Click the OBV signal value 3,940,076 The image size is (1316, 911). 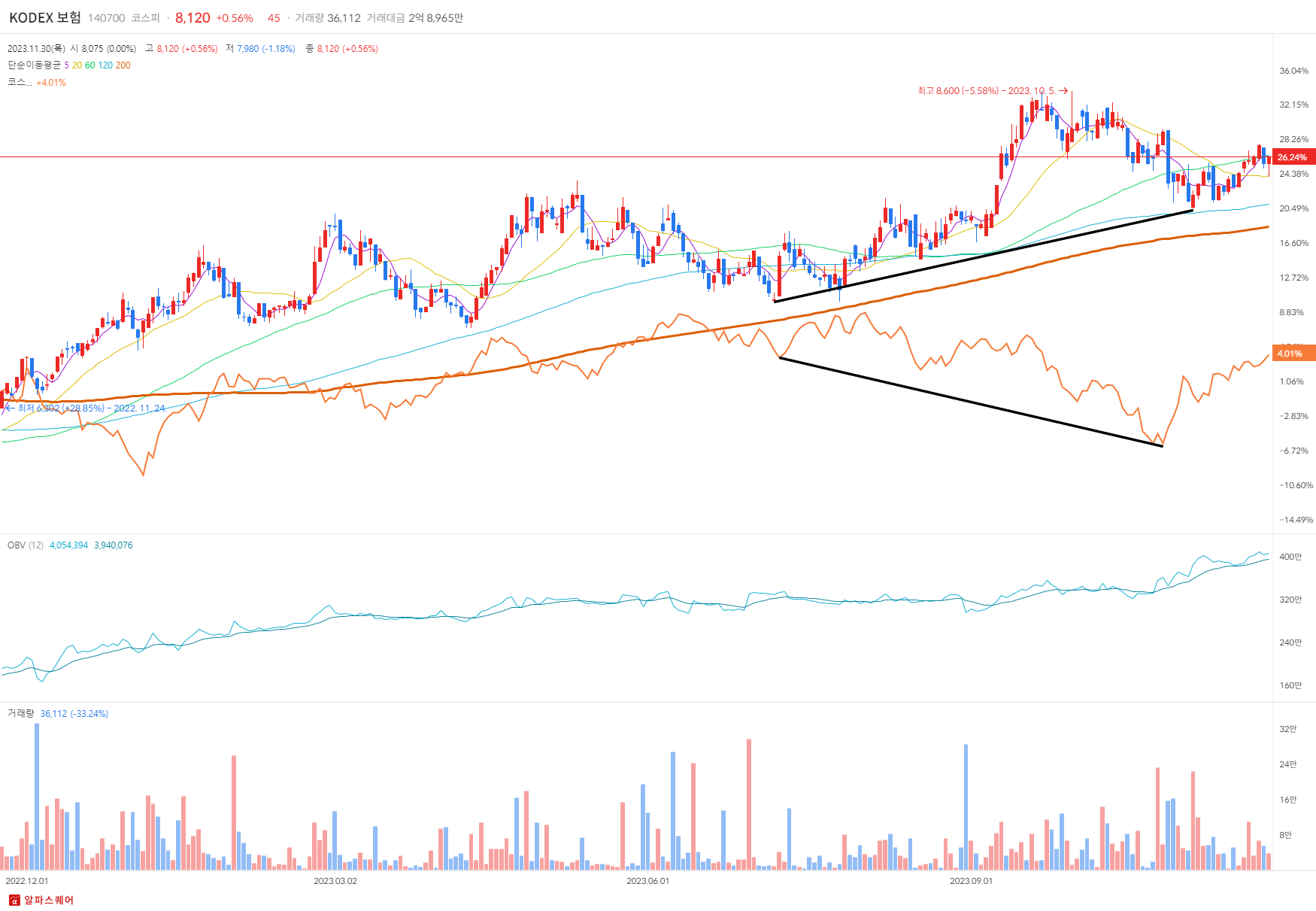pos(113,545)
